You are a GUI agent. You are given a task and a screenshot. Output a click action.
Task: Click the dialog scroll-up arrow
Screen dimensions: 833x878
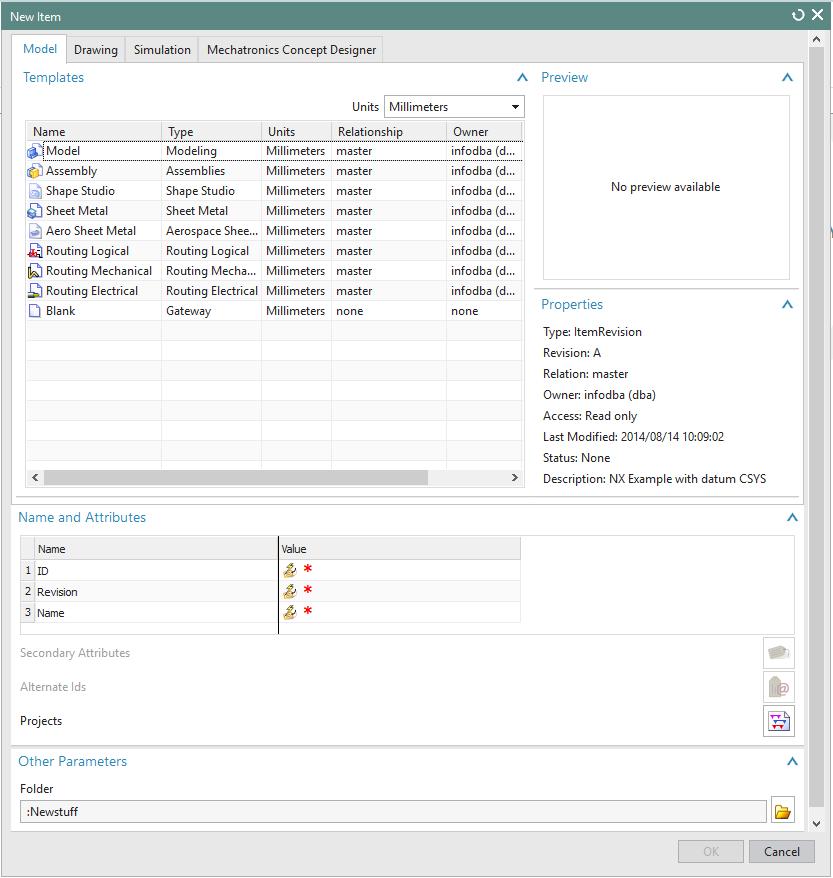[817, 39]
